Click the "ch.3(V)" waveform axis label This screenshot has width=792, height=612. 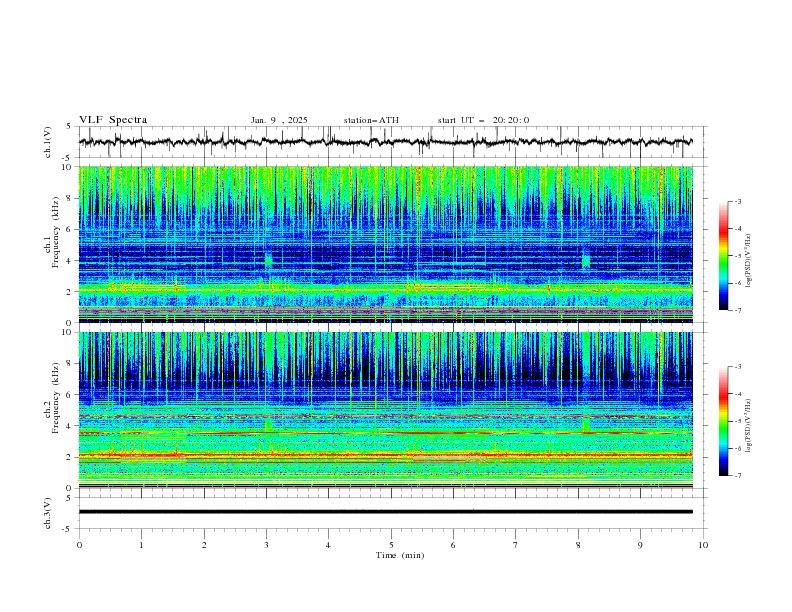(48, 513)
